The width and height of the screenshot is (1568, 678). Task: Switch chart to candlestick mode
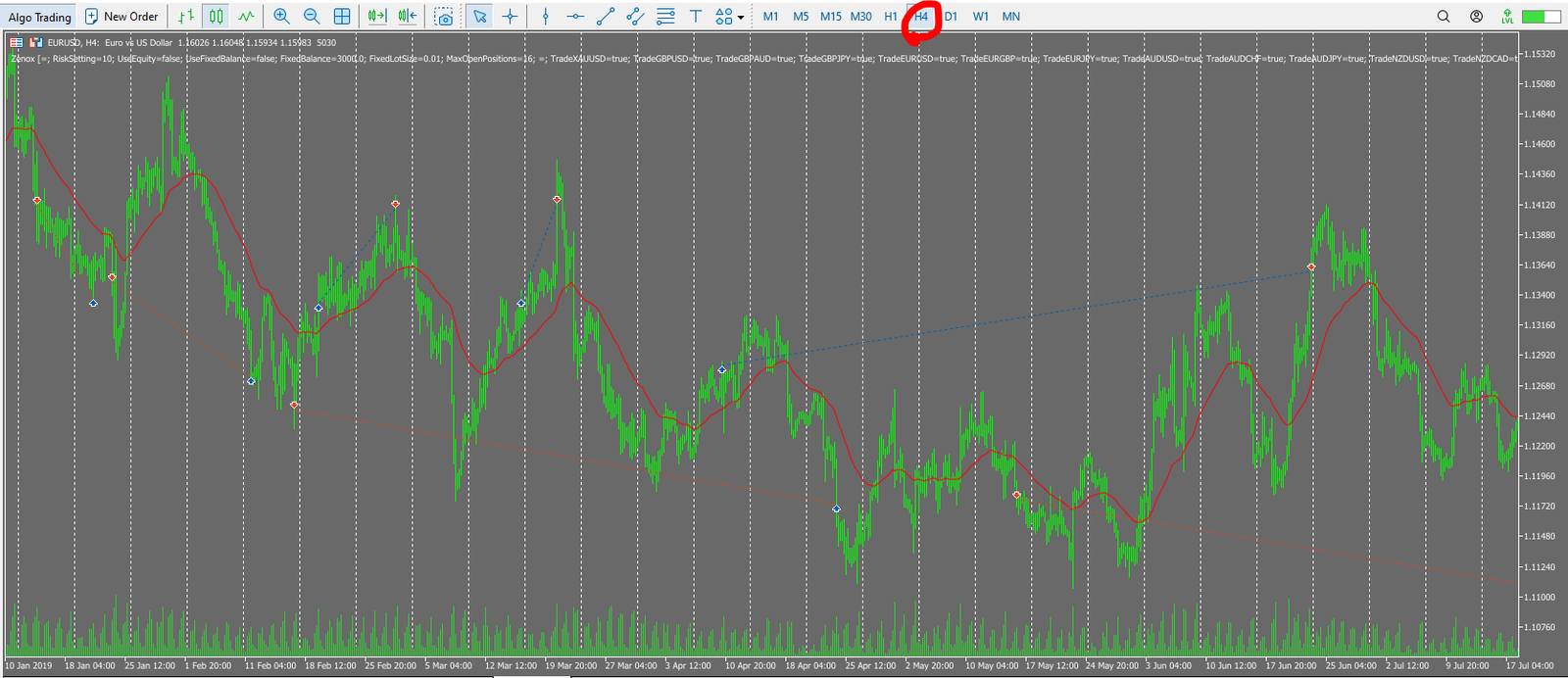[217, 17]
